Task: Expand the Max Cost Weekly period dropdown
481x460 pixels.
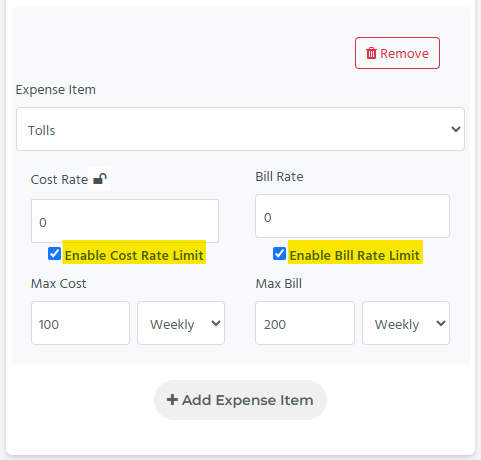Action: click(x=181, y=323)
